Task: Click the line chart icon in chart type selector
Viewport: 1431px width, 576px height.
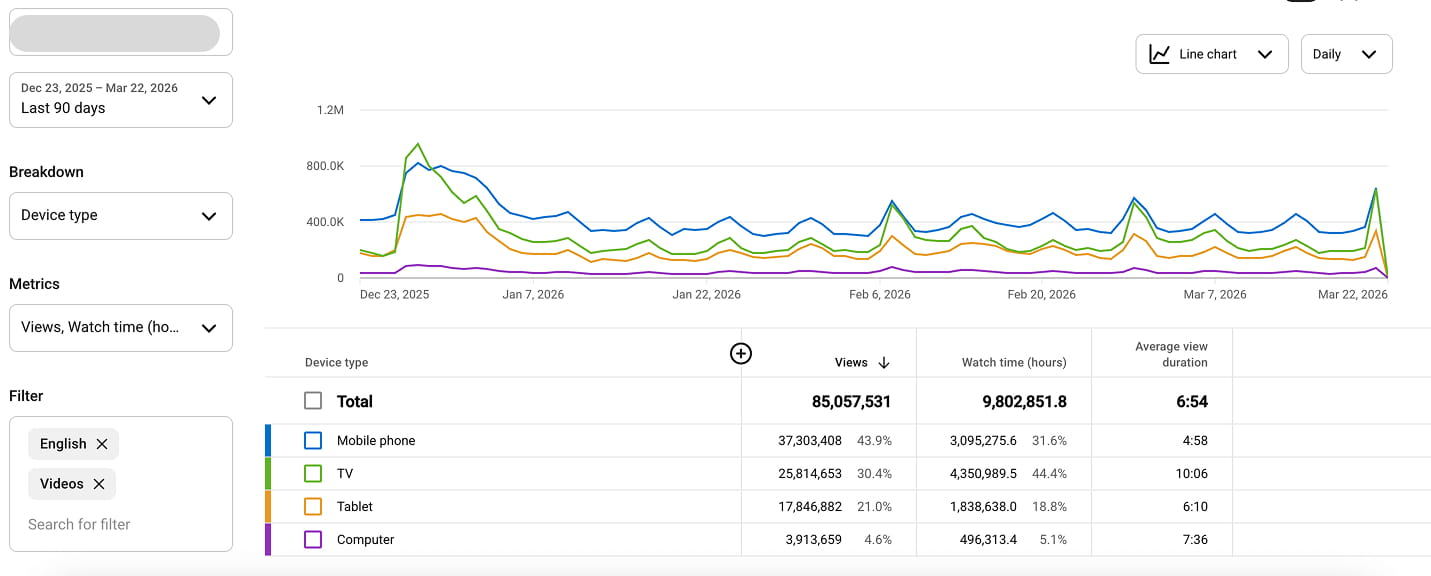Action: (1159, 53)
